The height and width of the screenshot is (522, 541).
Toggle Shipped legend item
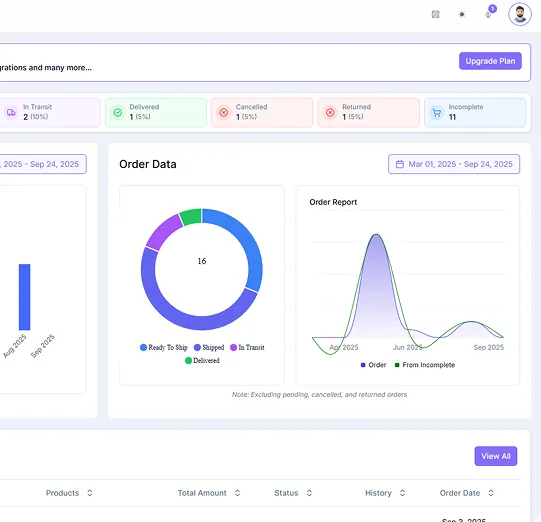209,347
